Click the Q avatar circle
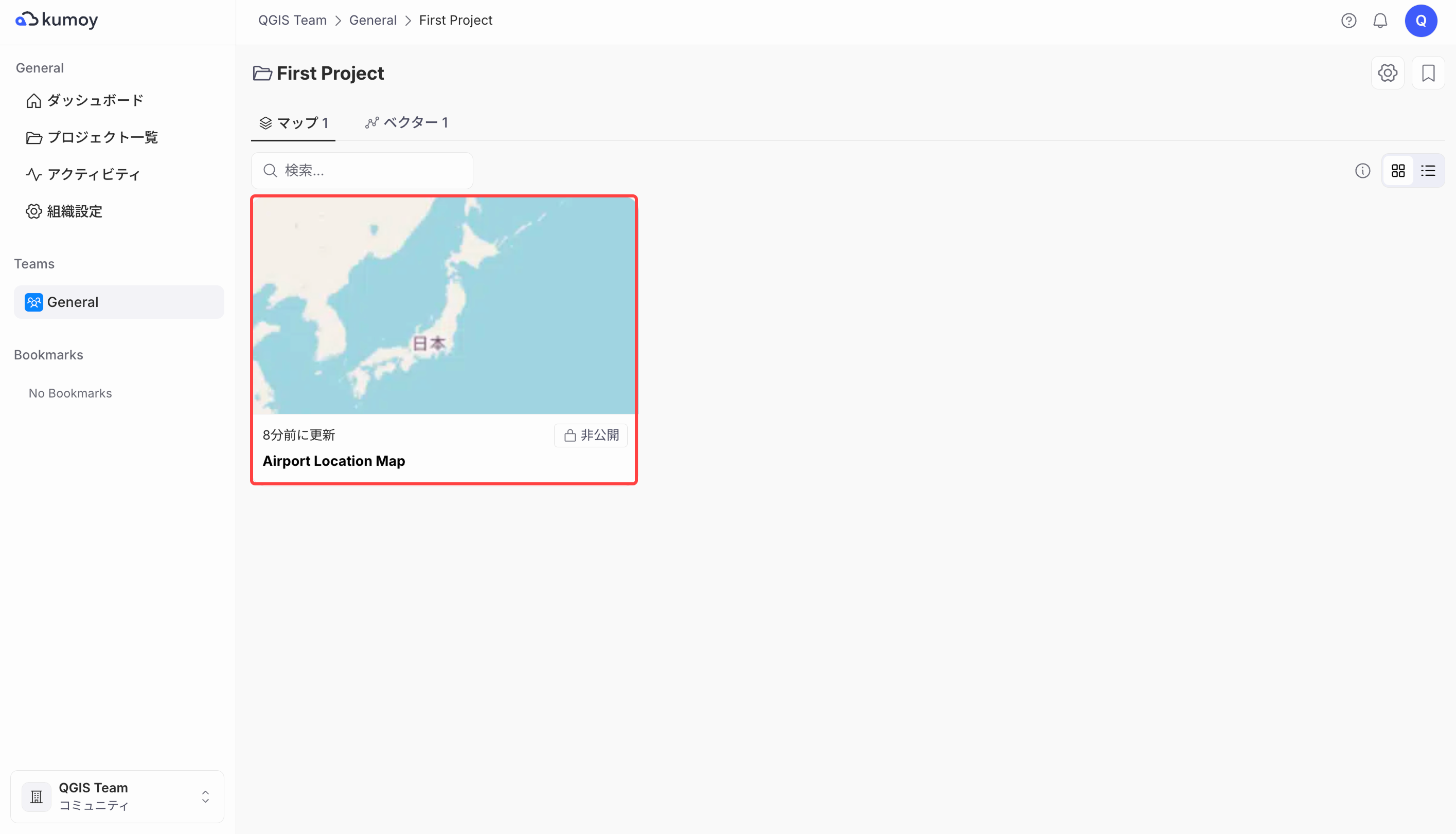 click(x=1422, y=21)
